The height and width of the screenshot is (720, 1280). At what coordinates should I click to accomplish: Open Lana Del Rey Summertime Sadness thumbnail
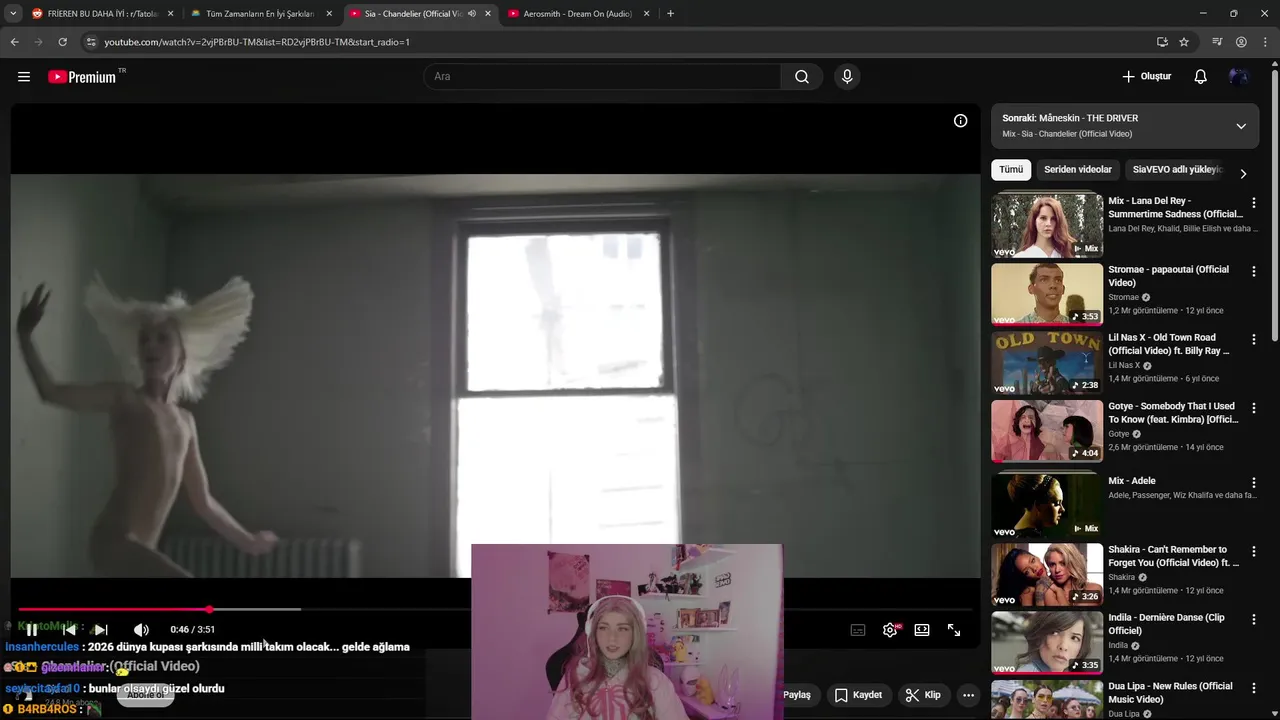1047,225
